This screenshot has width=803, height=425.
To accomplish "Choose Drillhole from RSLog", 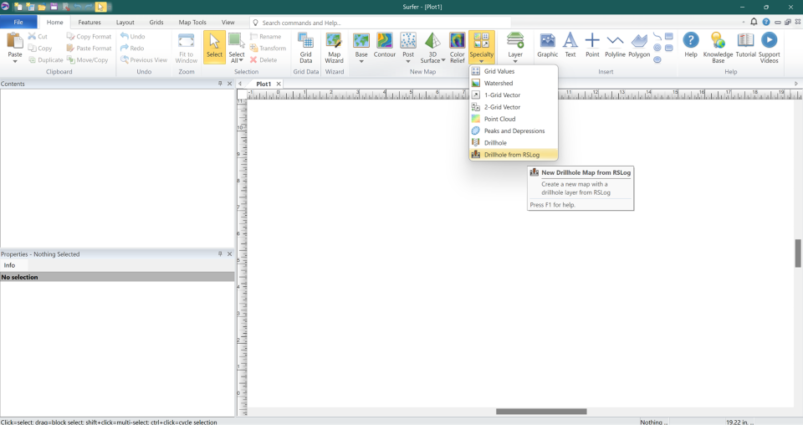I will (x=513, y=154).
